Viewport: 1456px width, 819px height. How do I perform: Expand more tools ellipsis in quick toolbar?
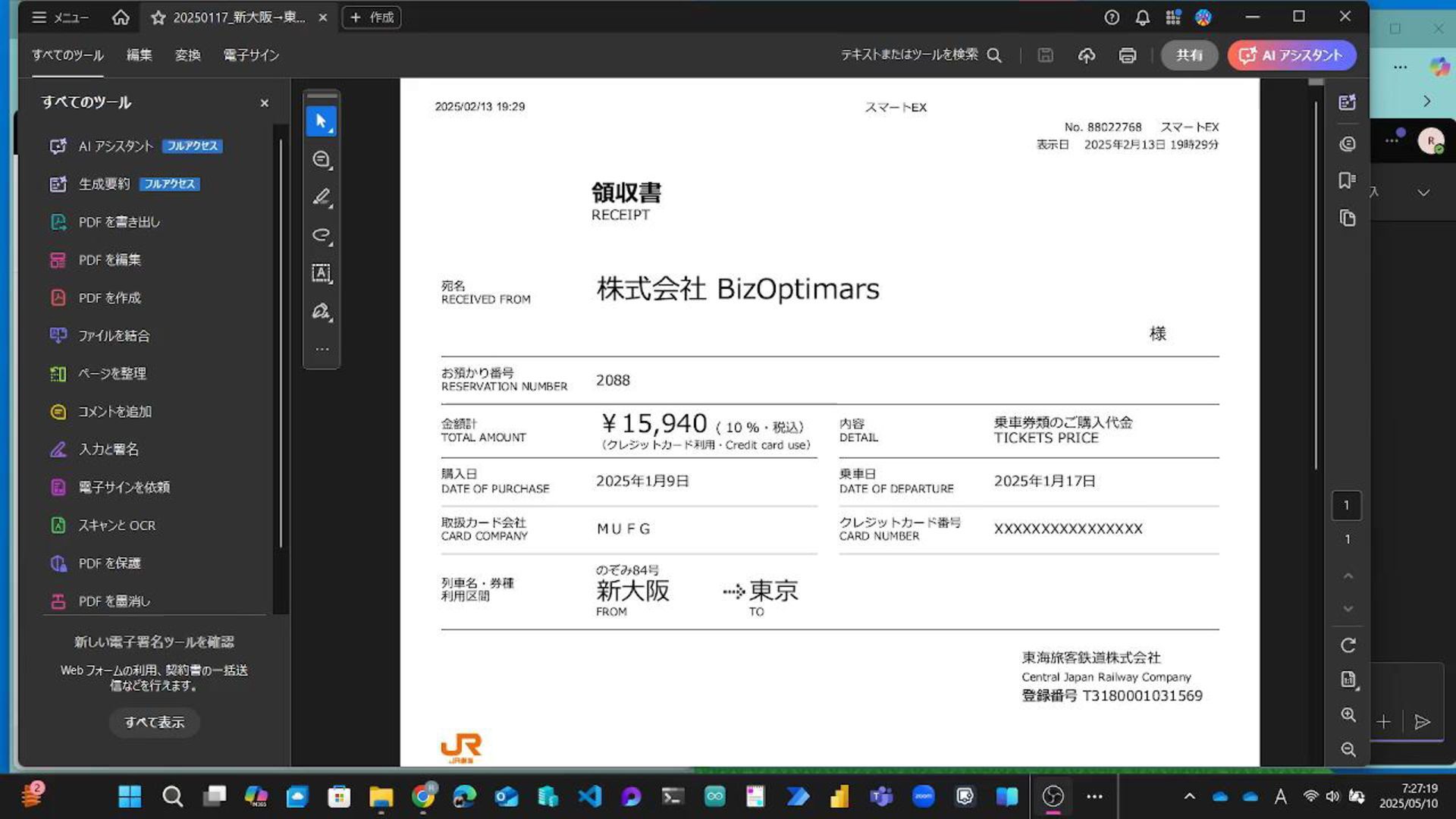322,350
